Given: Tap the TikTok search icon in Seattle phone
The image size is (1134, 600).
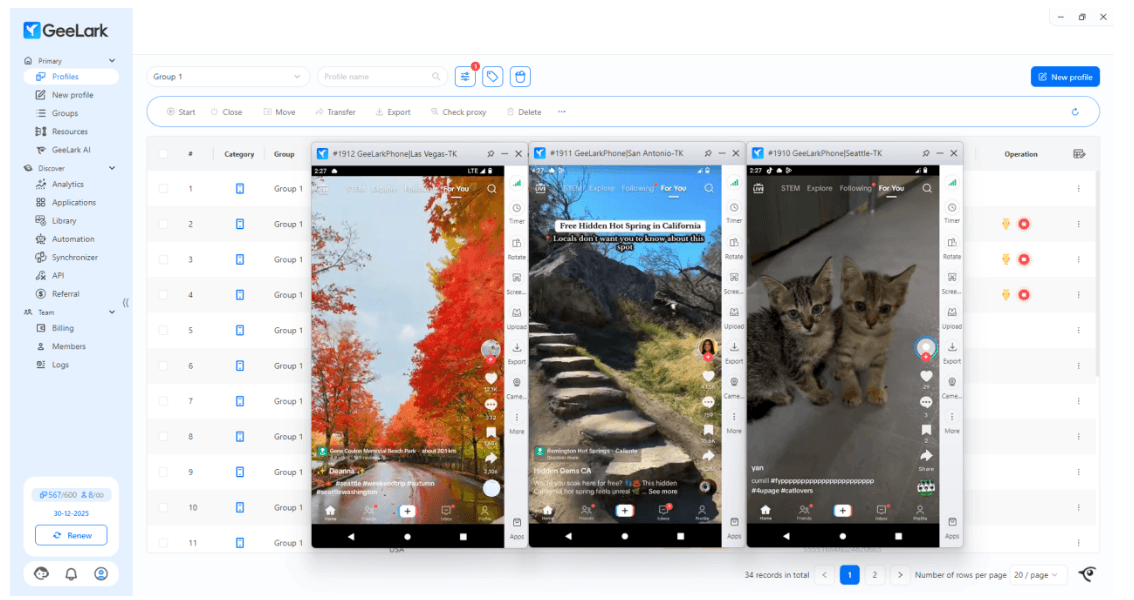Looking at the screenshot, I should (926, 188).
